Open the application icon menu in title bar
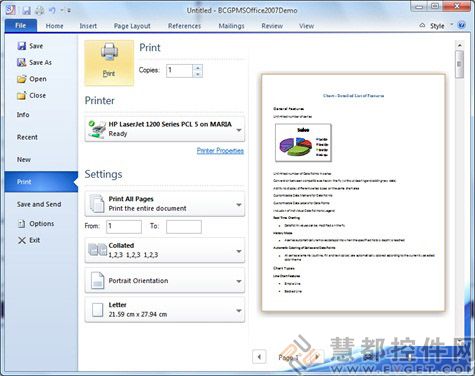Viewport: 475px width, 376px height. coord(10,10)
